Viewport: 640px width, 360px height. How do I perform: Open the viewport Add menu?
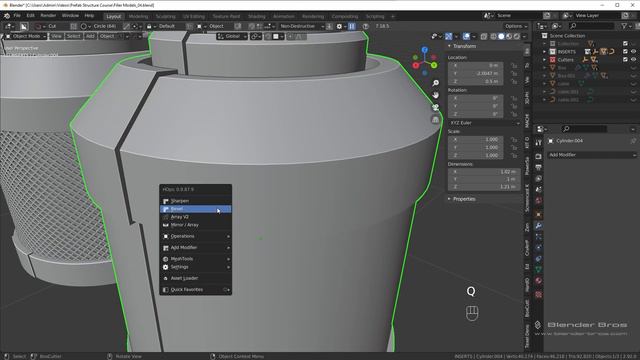pos(90,36)
